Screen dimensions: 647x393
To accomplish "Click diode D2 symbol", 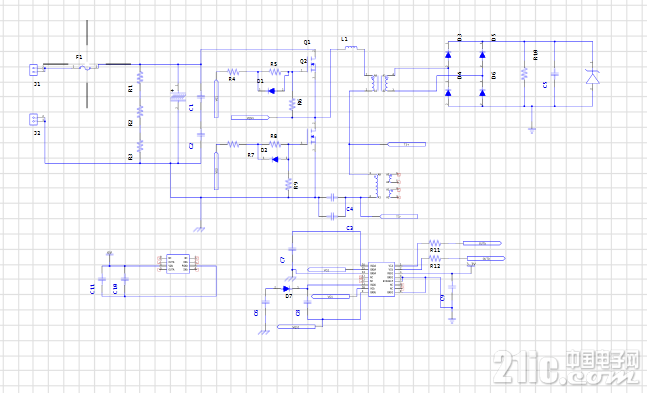I will click(x=275, y=159).
